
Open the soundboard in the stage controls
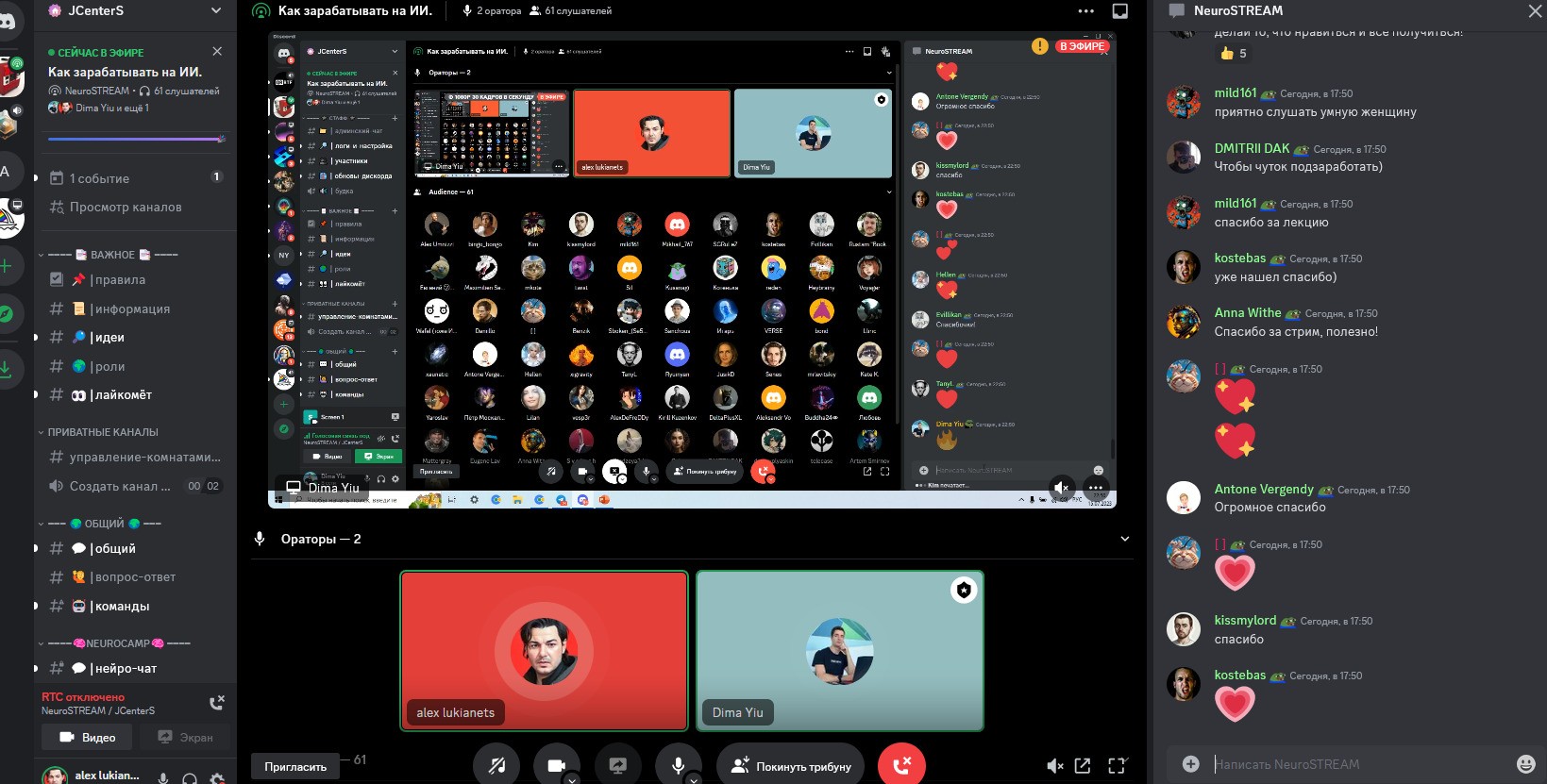click(496, 766)
